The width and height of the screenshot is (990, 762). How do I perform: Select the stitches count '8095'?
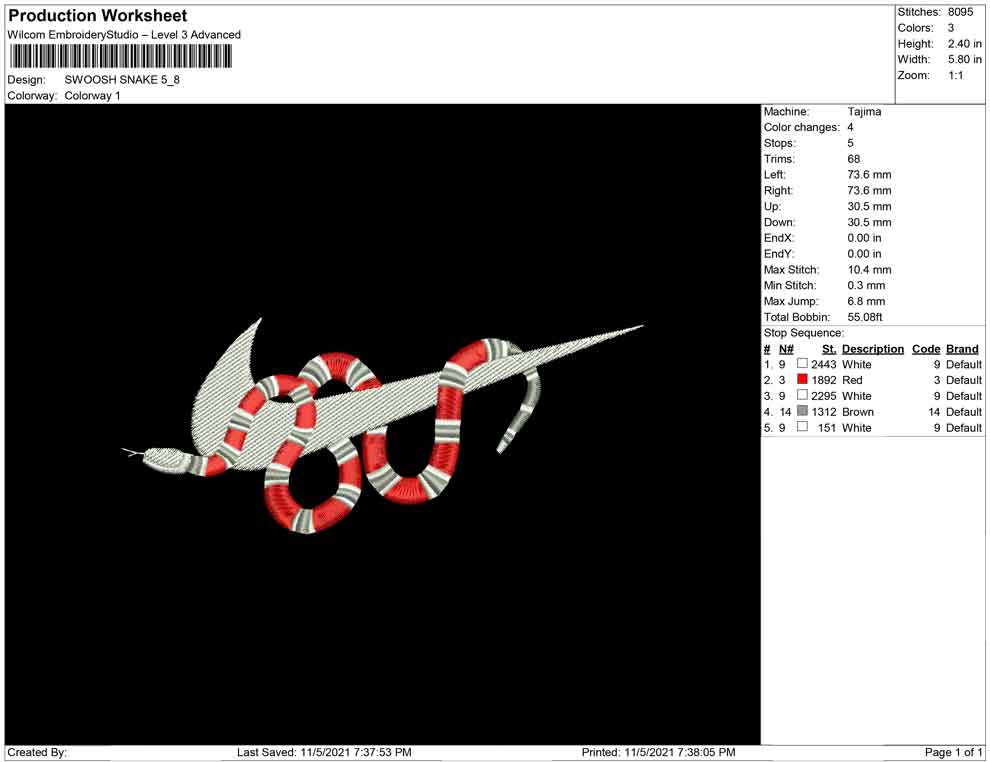coord(960,12)
